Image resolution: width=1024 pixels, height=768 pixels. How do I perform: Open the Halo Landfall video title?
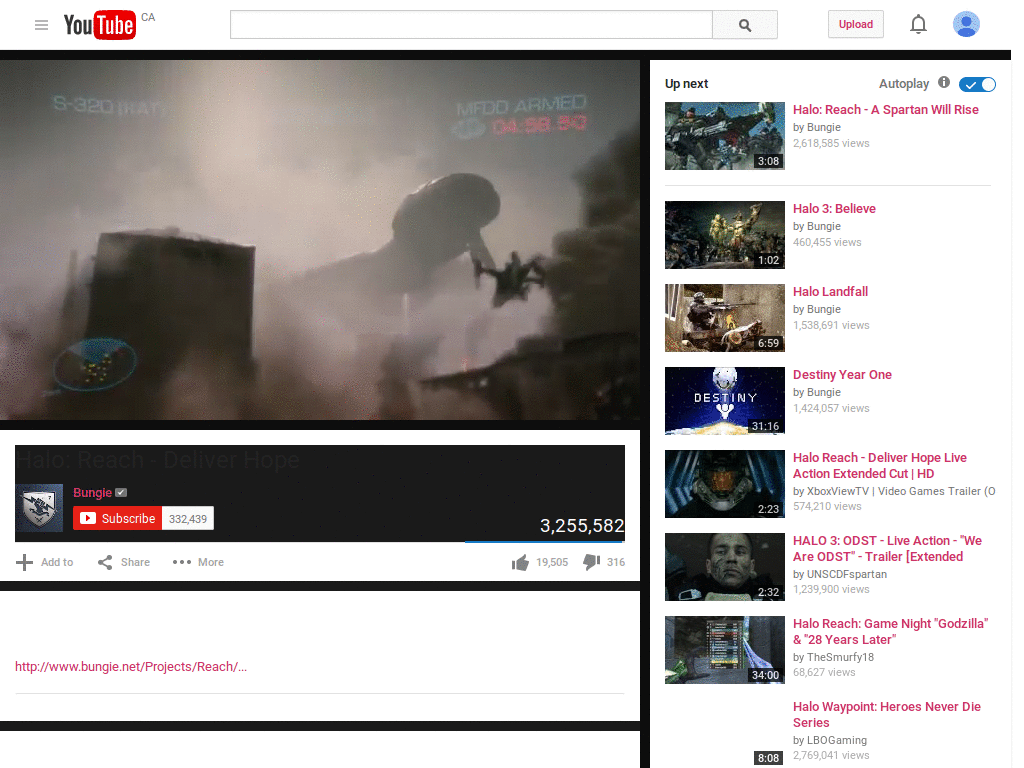tap(830, 292)
